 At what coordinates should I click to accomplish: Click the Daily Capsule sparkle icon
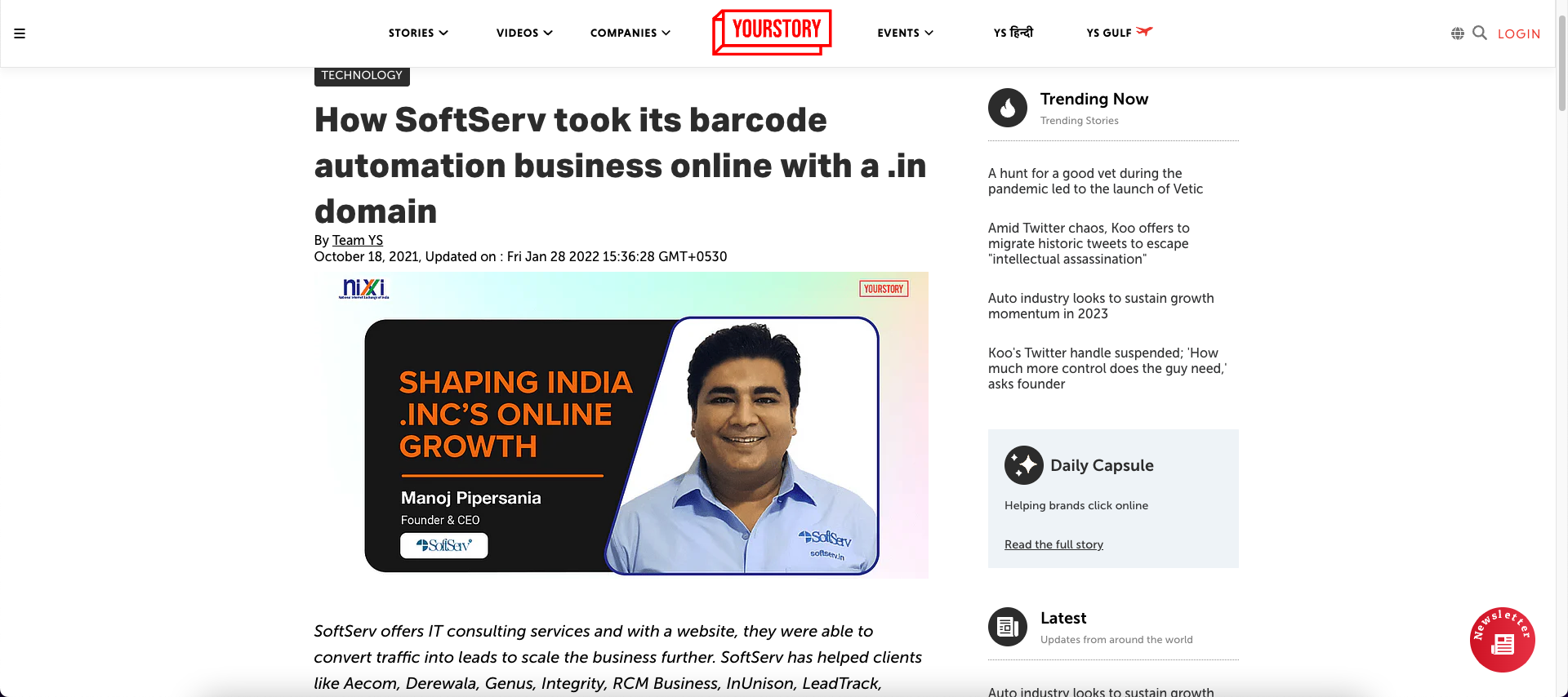tap(1024, 465)
